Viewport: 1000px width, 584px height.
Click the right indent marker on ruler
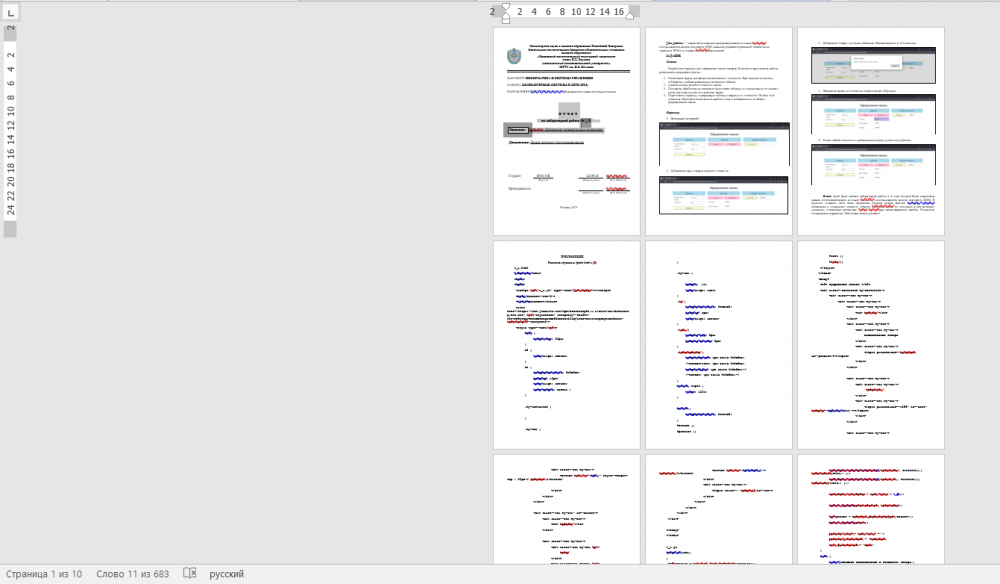pos(630,14)
